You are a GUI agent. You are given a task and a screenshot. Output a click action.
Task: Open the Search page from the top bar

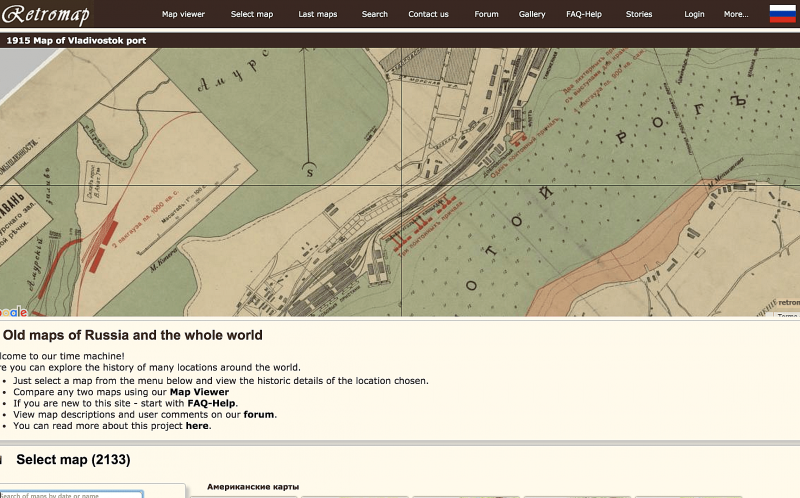tap(374, 14)
